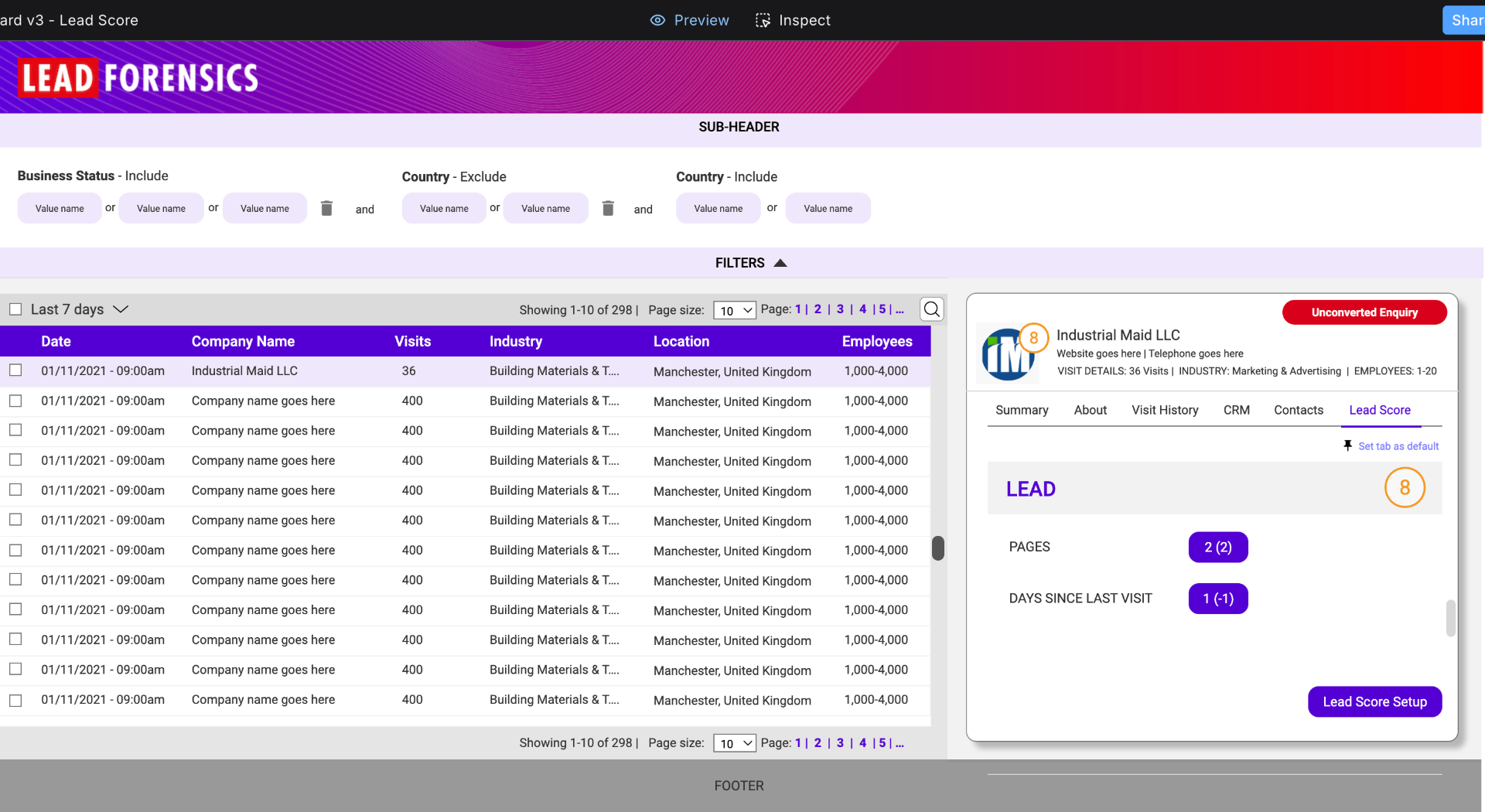The image size is (1485, 812).
Task: Open the Page size dropdown below the table
Action: pyautogui.click(x=735, y=743)
